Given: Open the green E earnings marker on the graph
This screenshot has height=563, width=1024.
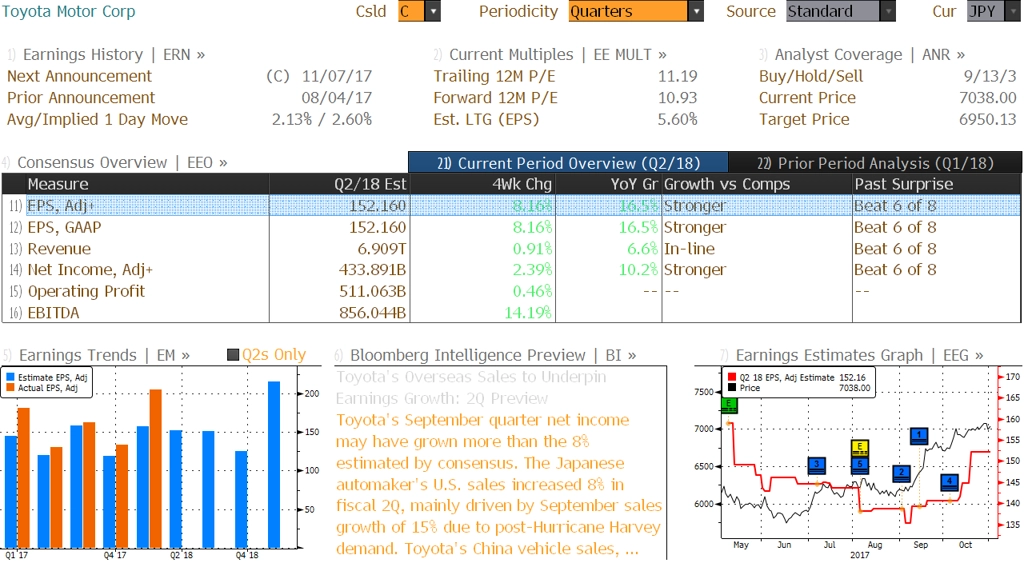Looking at the screenshot, I should [729, 406].
